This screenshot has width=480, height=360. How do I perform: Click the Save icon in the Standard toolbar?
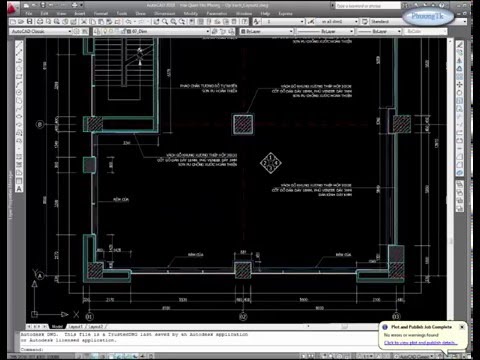(x=30, y=22)
